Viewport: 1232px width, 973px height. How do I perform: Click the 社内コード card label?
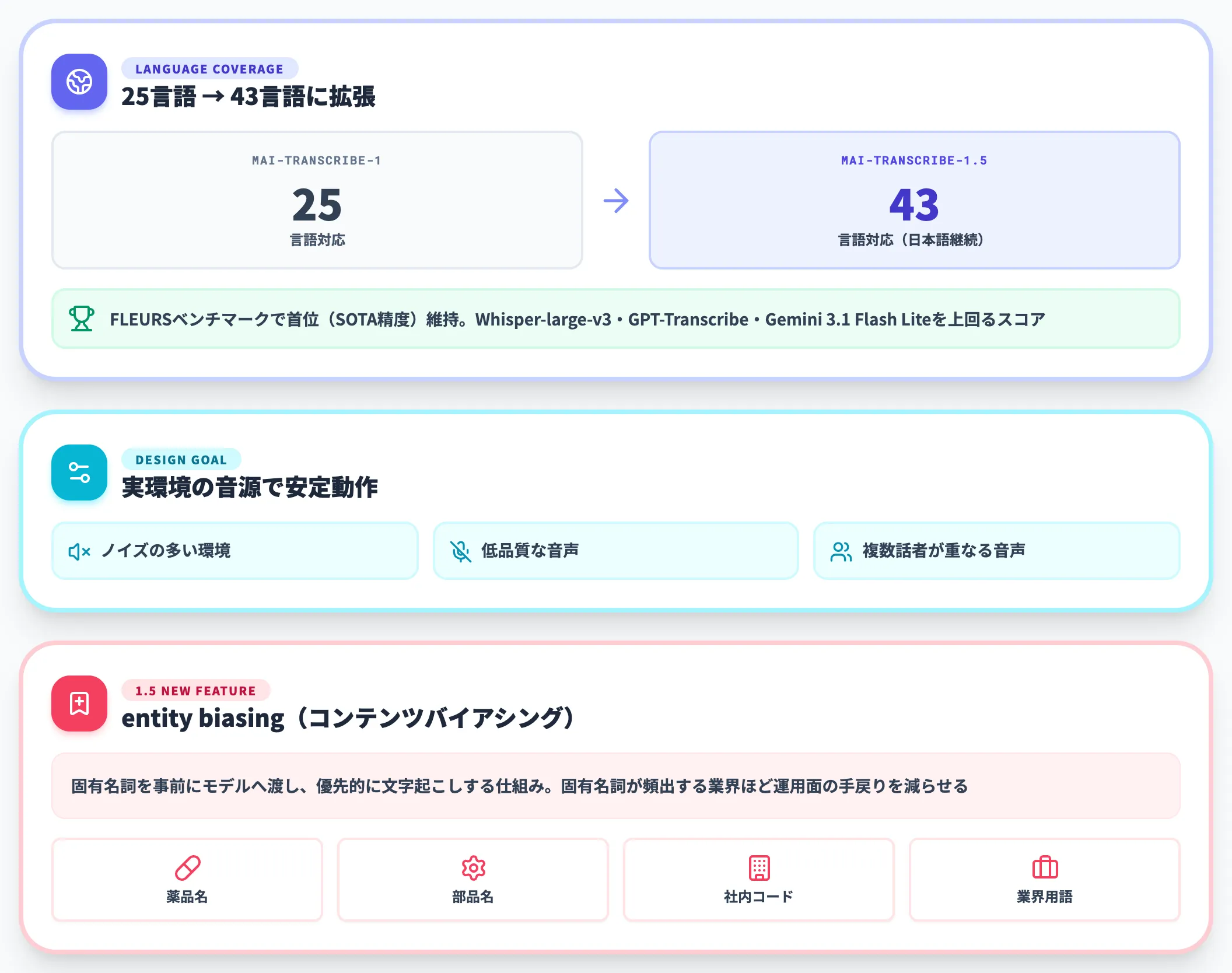(x=759, y=897)
